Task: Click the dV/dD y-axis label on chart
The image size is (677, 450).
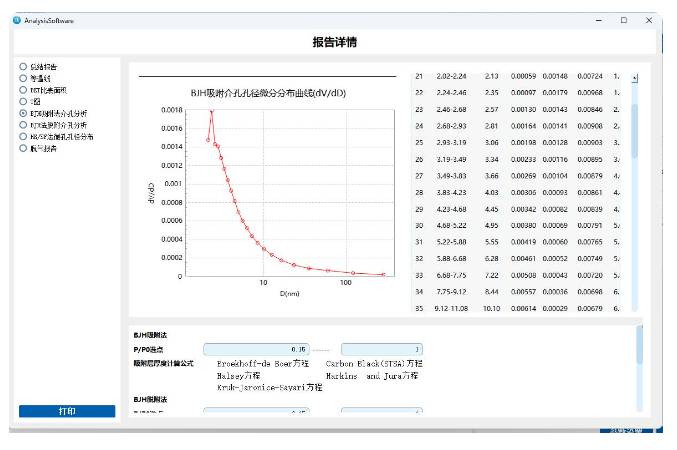Action: (x=151, y=193)
